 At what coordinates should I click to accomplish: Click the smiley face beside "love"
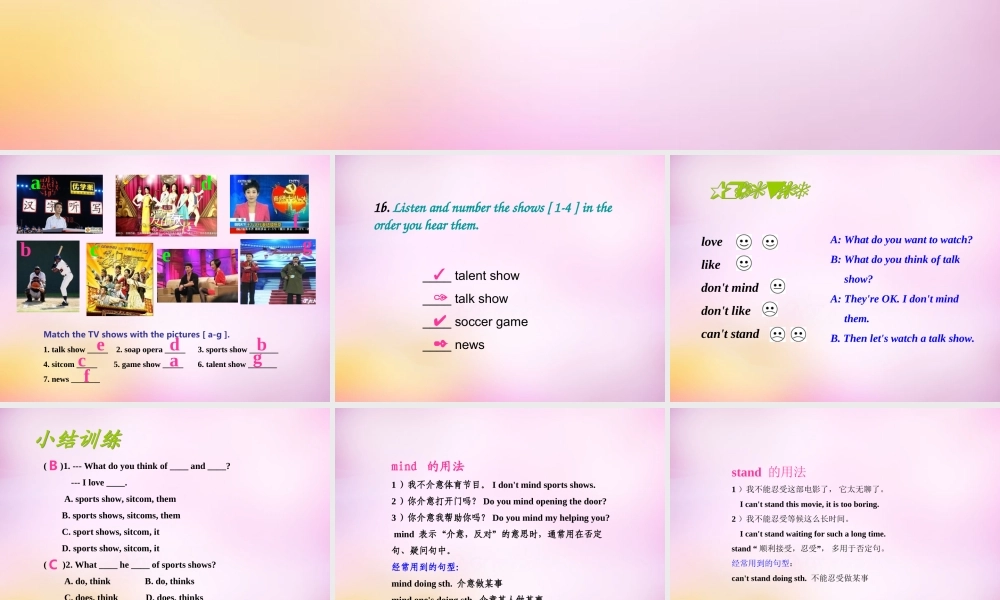click(x=744, y=242)
